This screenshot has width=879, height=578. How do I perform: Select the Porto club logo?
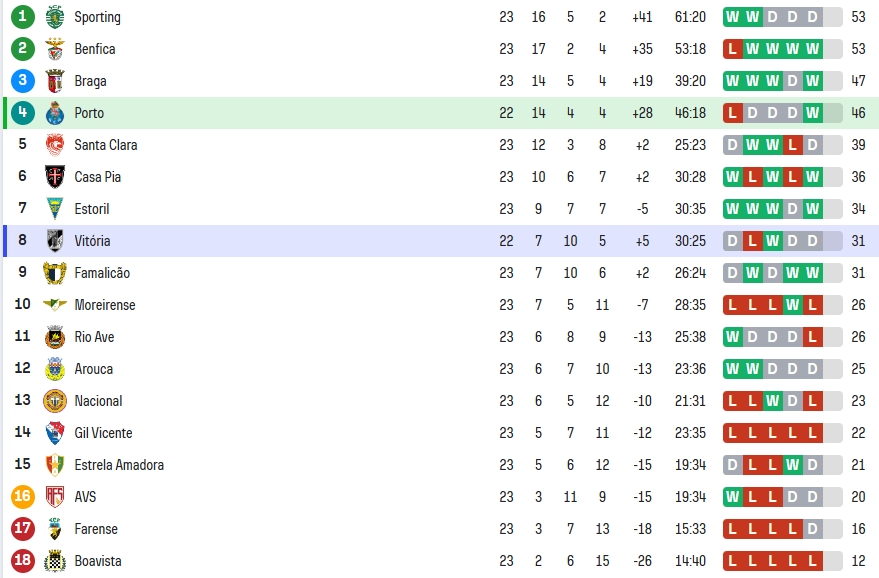(x=55, y=113)
